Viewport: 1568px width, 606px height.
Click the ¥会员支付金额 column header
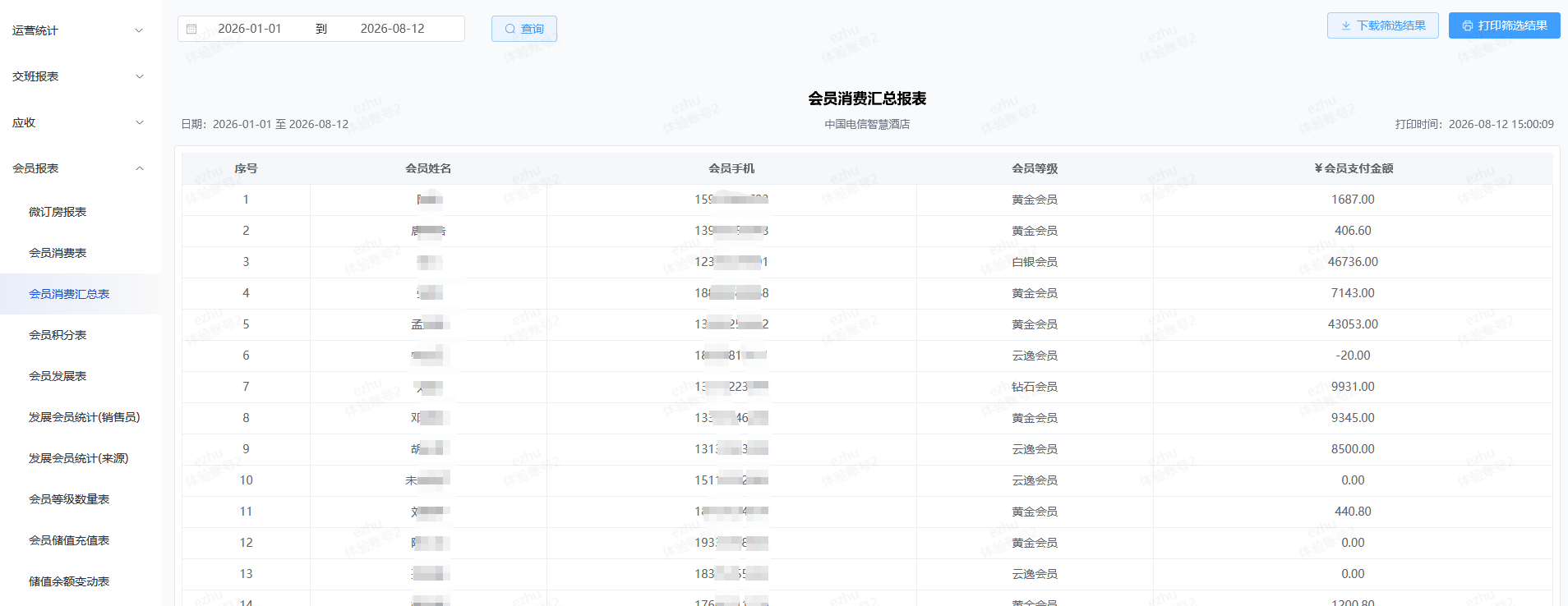coord(1353,168)
